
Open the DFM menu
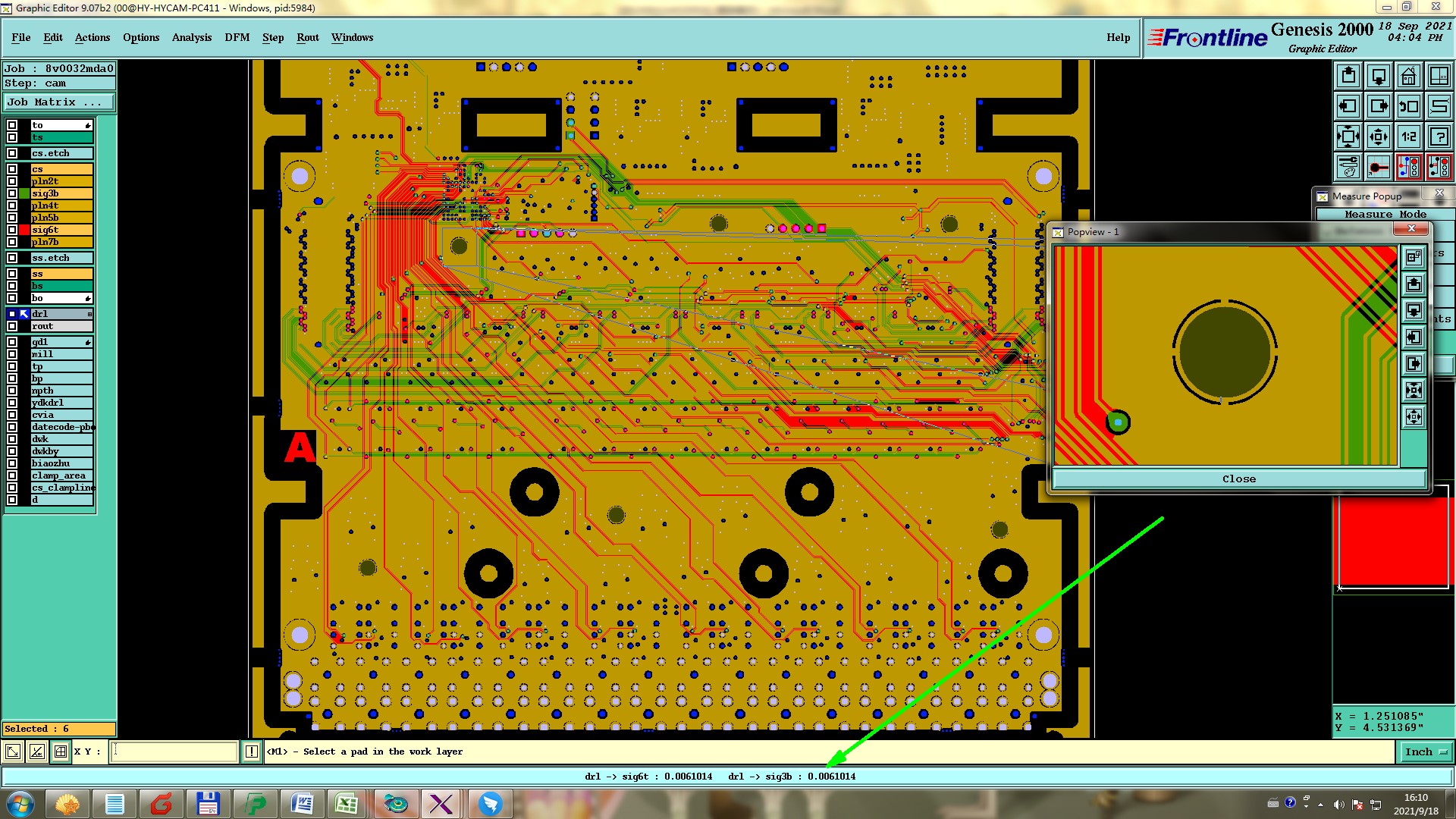[x=237, y=37]
